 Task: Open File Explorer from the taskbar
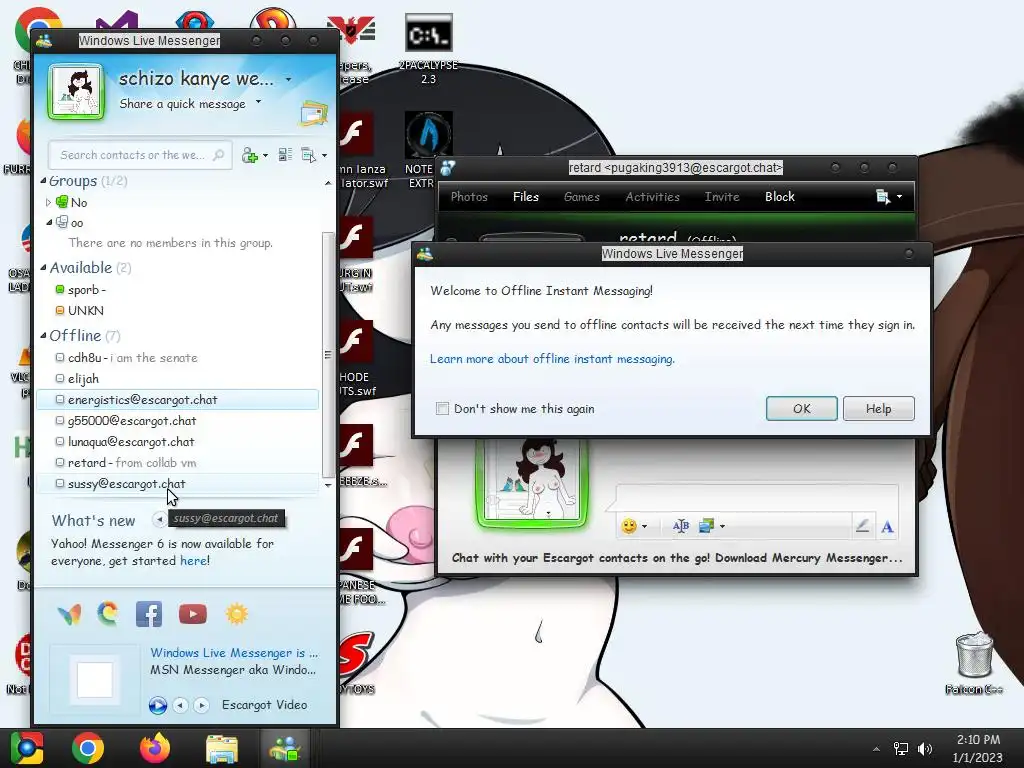222,748
